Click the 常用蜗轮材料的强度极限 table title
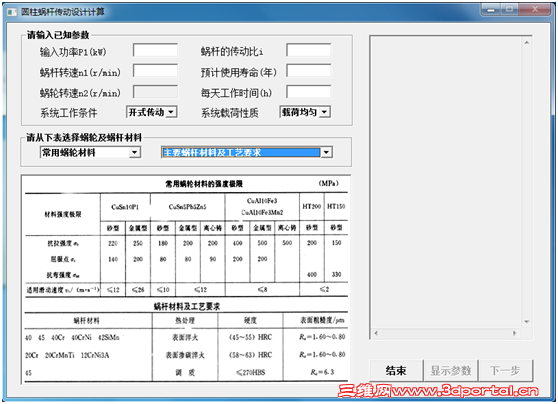This screenshot has width=558, height=404. [204, 184]
